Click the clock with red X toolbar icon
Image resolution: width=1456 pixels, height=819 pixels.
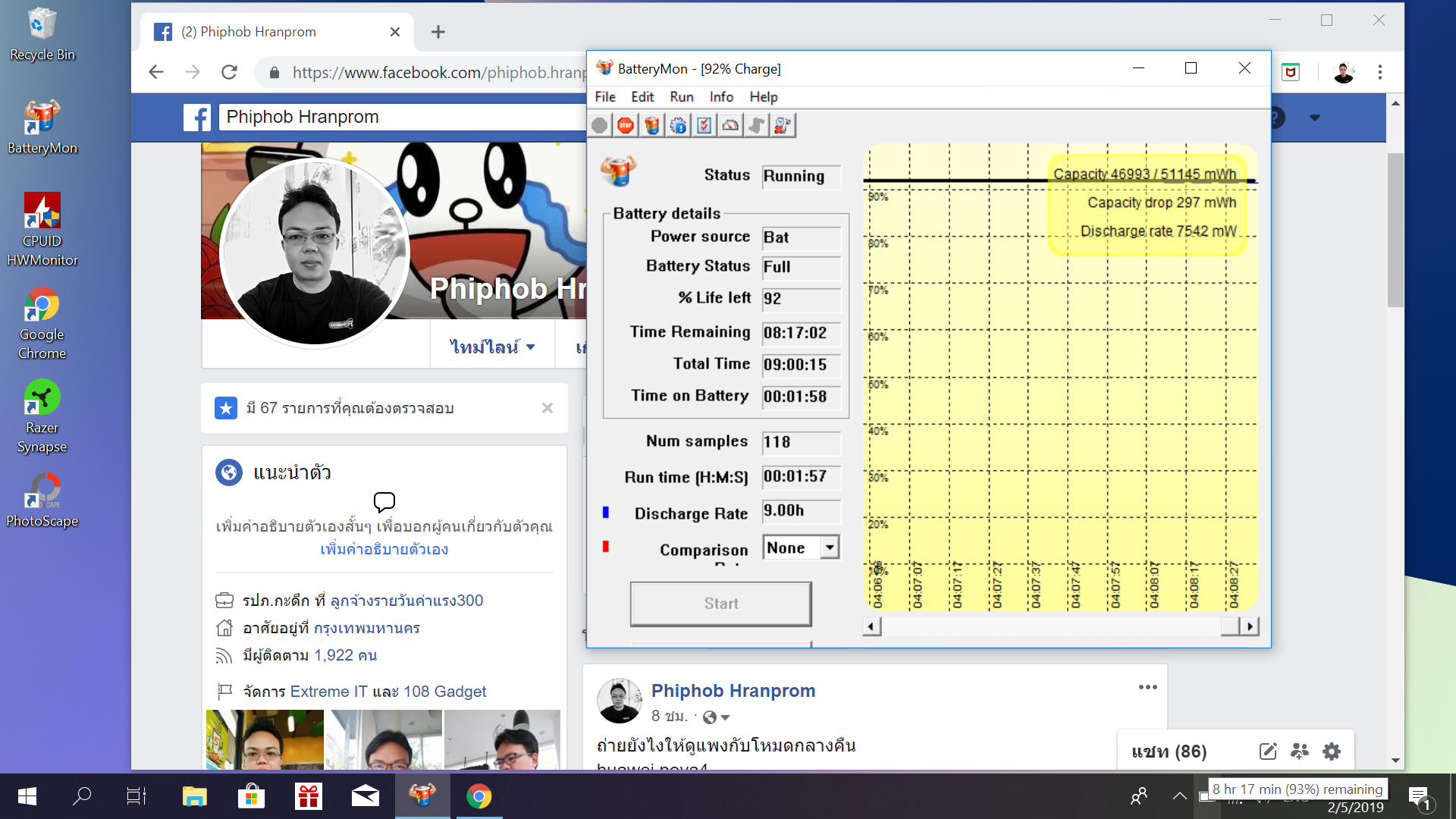tap(783, 125)
